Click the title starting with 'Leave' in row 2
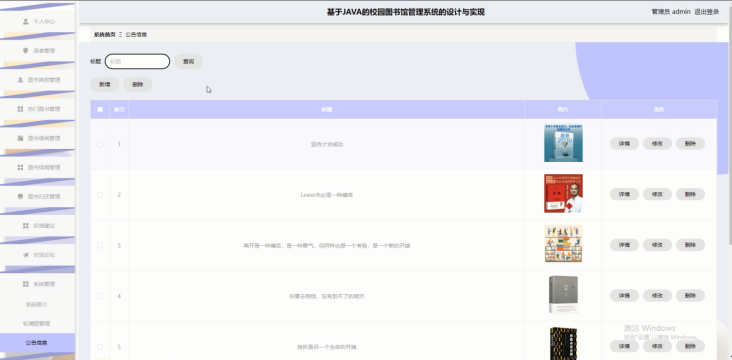Image resolution: width=732 pixels, height=360 pixels. (327, 195)
